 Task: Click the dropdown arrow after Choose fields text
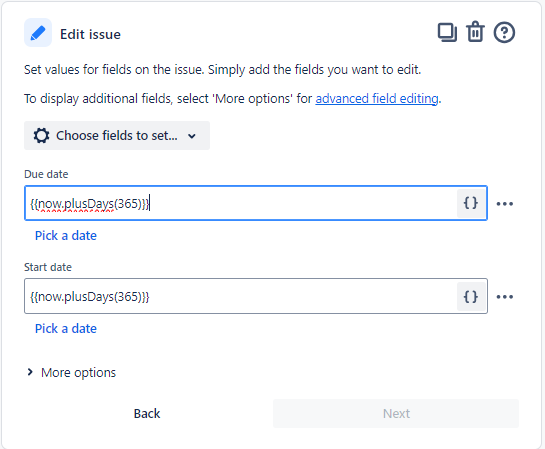coord(192,136)
